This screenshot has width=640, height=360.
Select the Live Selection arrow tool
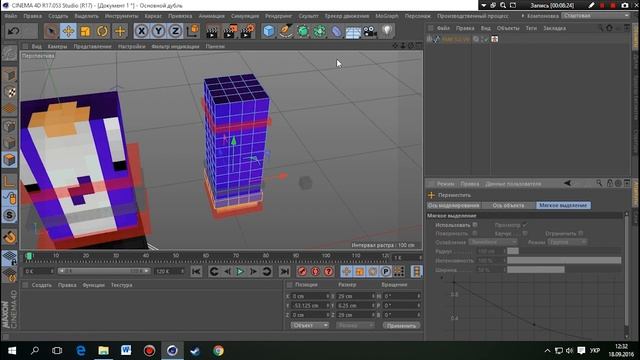(51, 31)
